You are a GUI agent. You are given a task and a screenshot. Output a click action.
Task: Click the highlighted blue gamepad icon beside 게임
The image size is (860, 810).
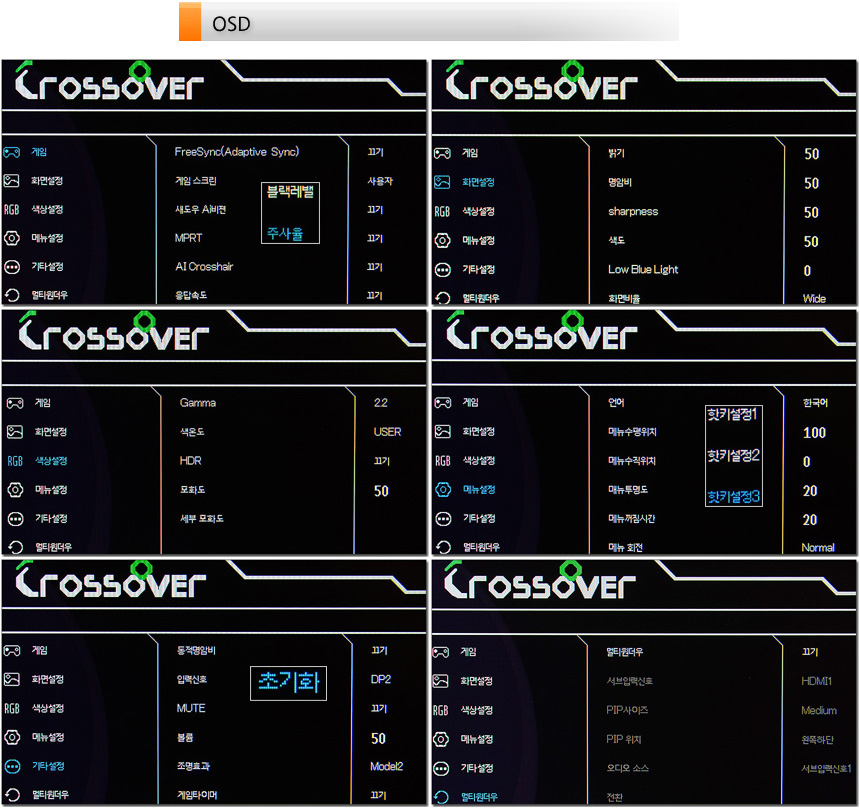[12, 153]
